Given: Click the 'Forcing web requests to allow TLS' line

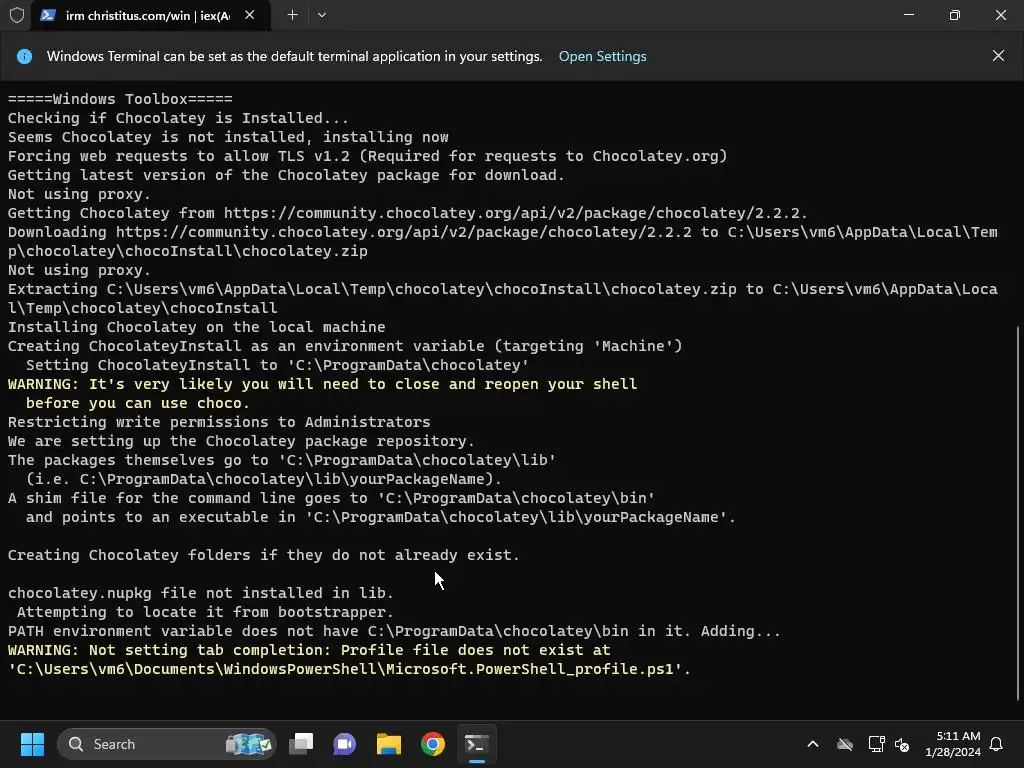Looking at the screenshot, I should click(368, 156).
